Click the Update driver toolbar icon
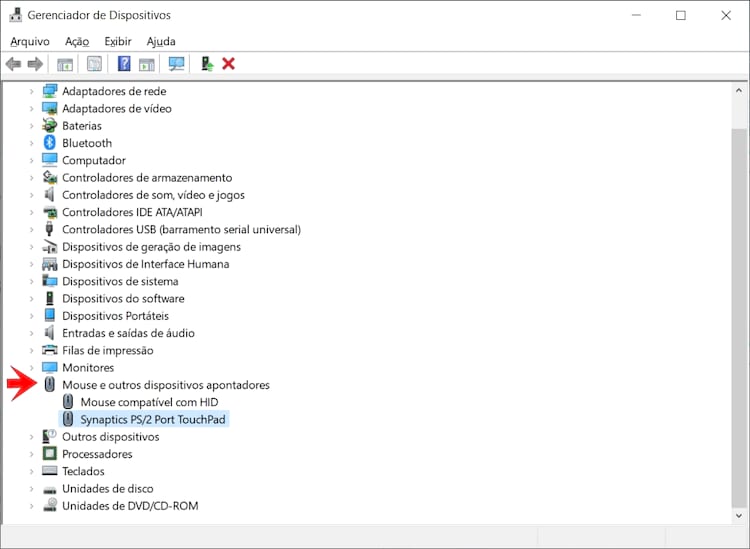 [x=207, y=64]
